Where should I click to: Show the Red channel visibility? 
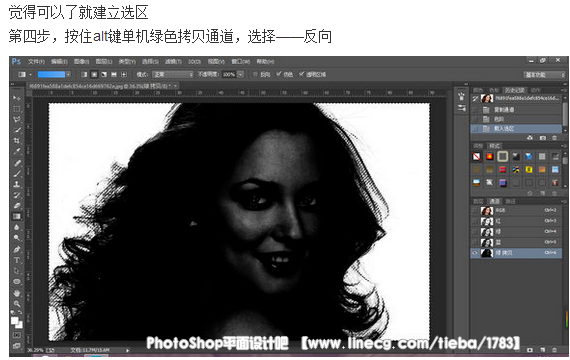(475, 221)
